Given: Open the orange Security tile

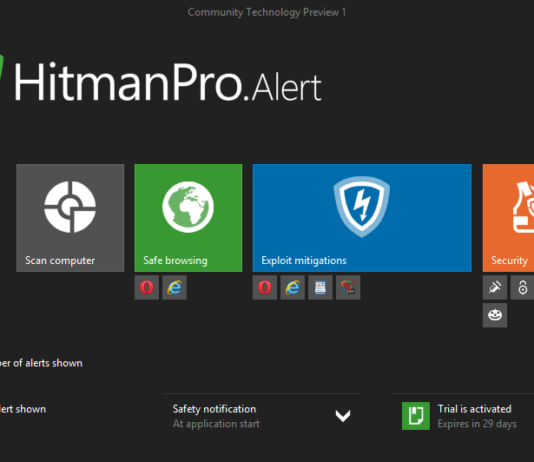Looking at the screenshot, I should (508, 218).
